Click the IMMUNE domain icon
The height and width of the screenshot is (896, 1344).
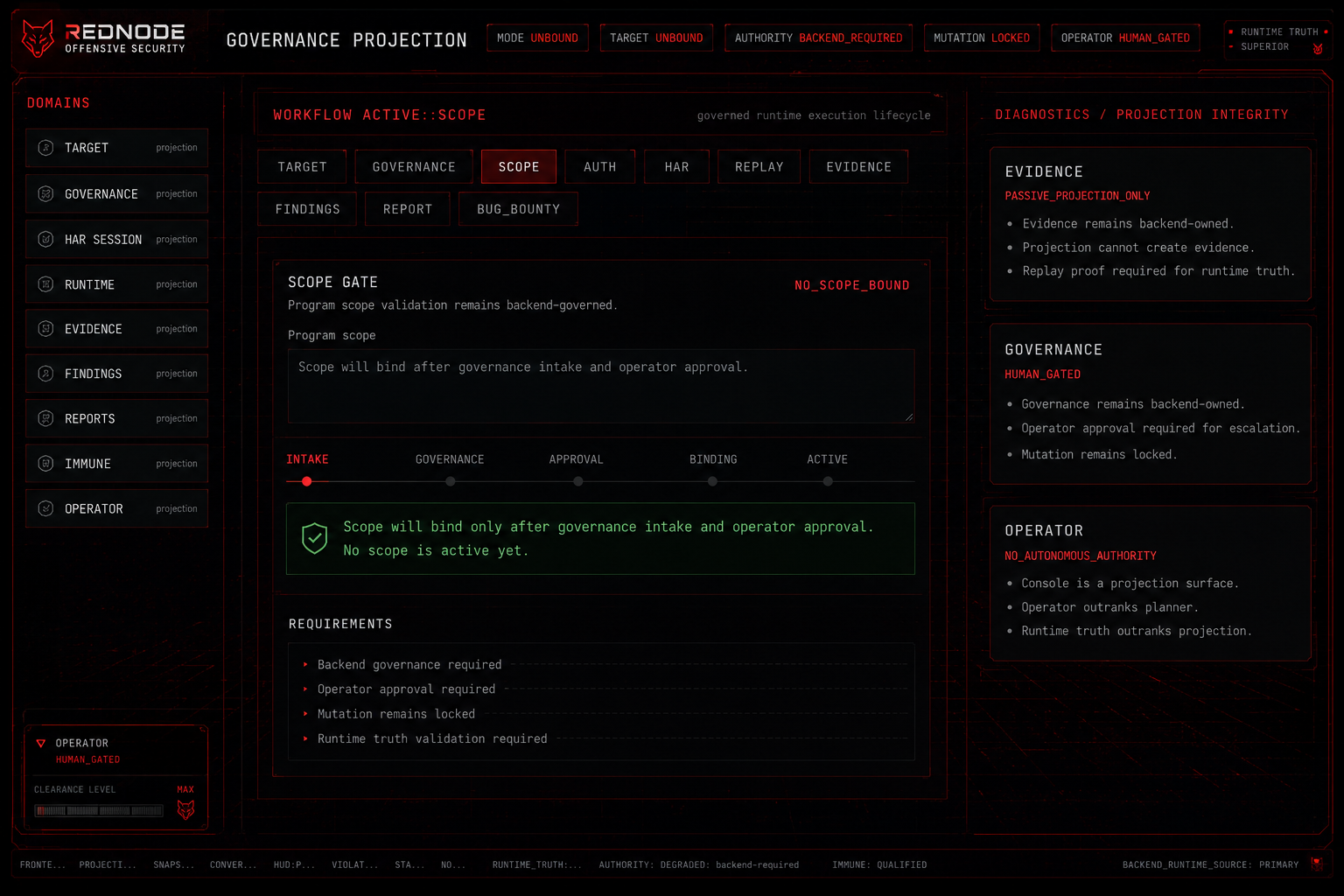(x=45, y=464)
